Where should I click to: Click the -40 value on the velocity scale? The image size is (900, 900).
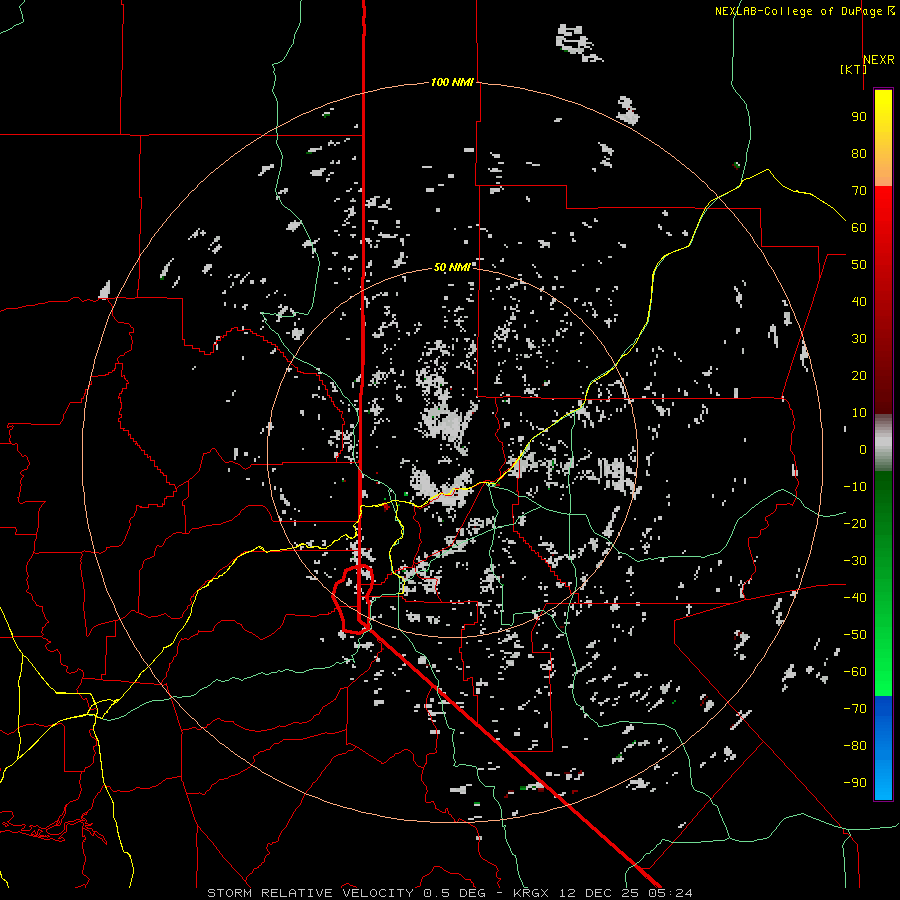(x=855, y=598)
